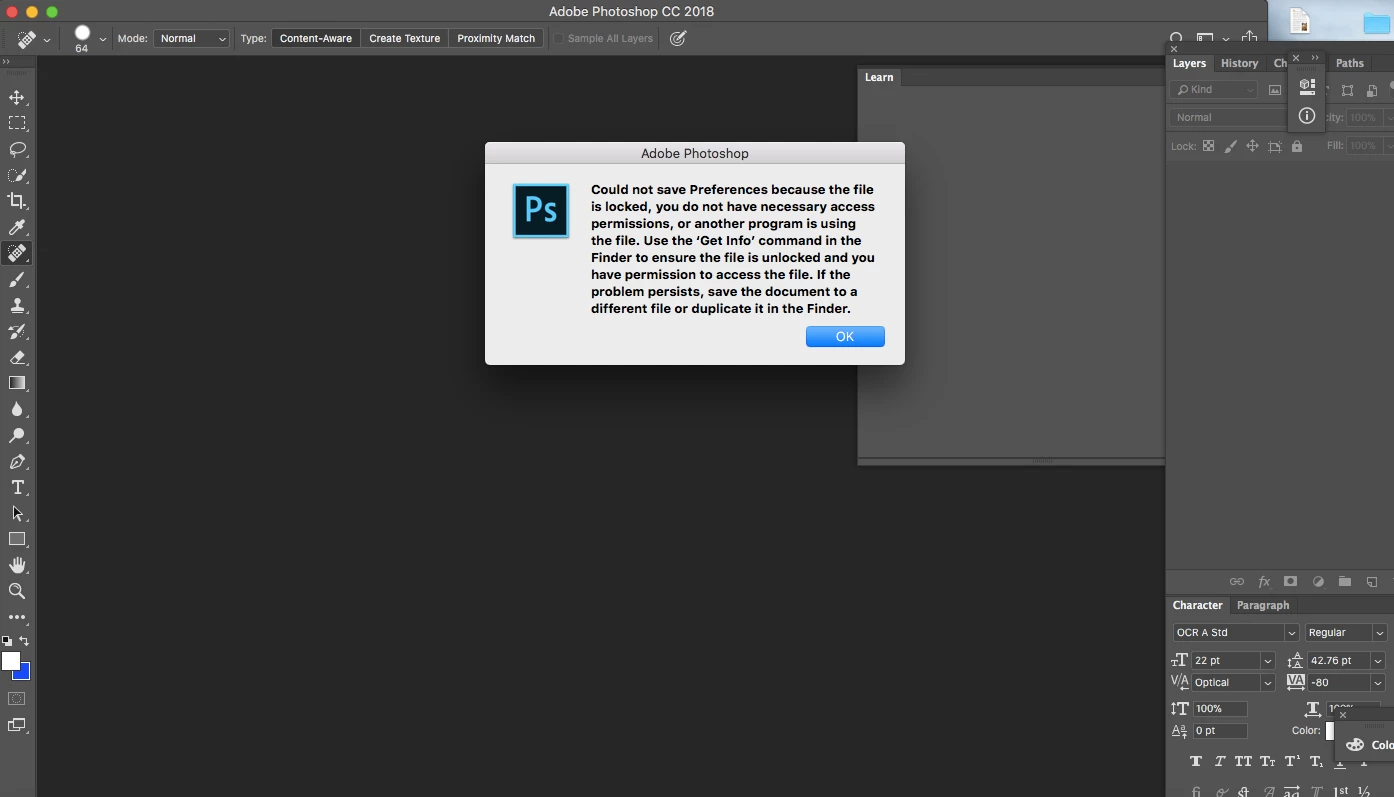Open the Info panel icon

click(1306, 116)
